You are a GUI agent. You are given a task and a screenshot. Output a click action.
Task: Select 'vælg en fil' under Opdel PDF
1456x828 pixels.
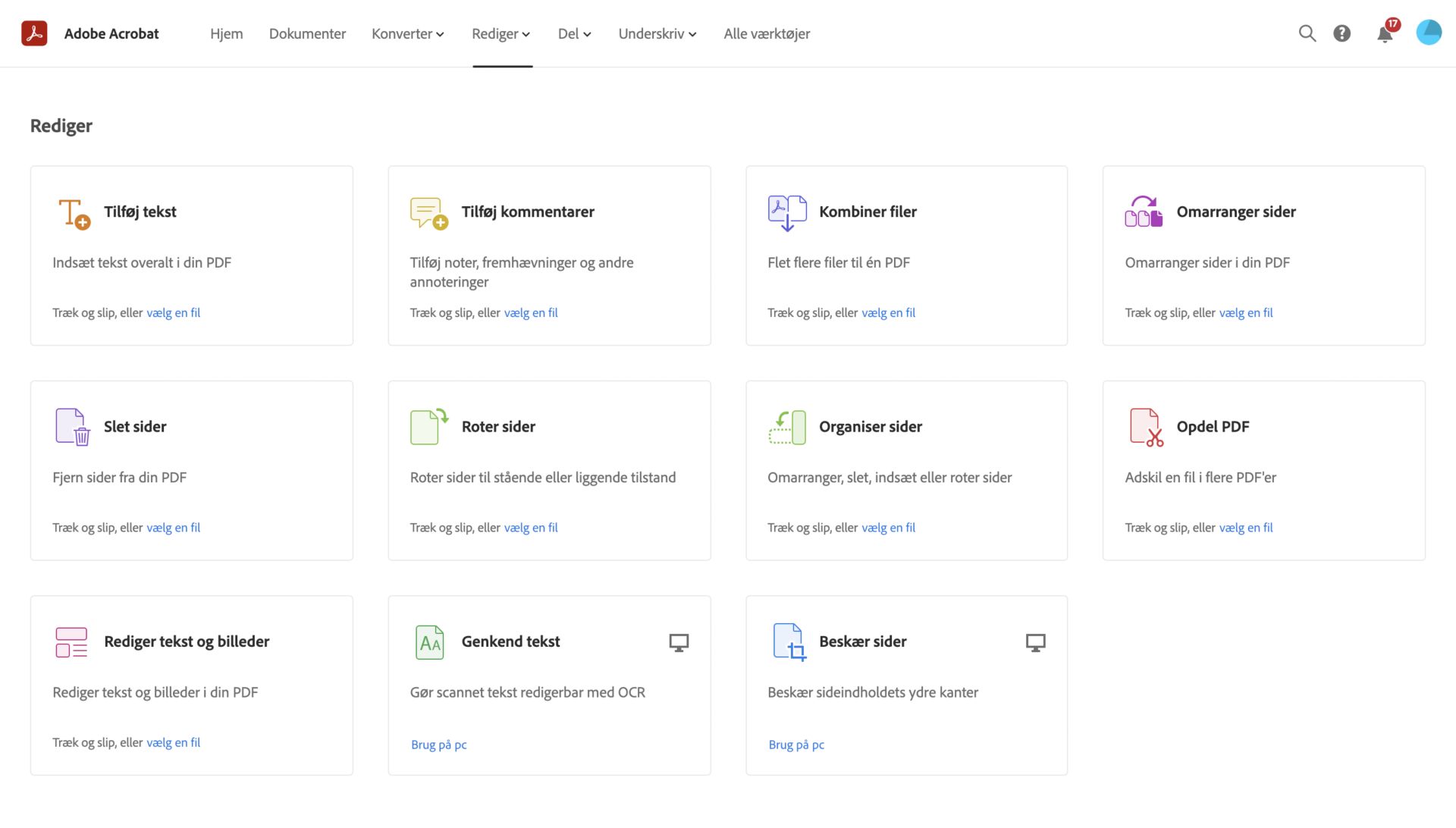tap(1246, 528)
